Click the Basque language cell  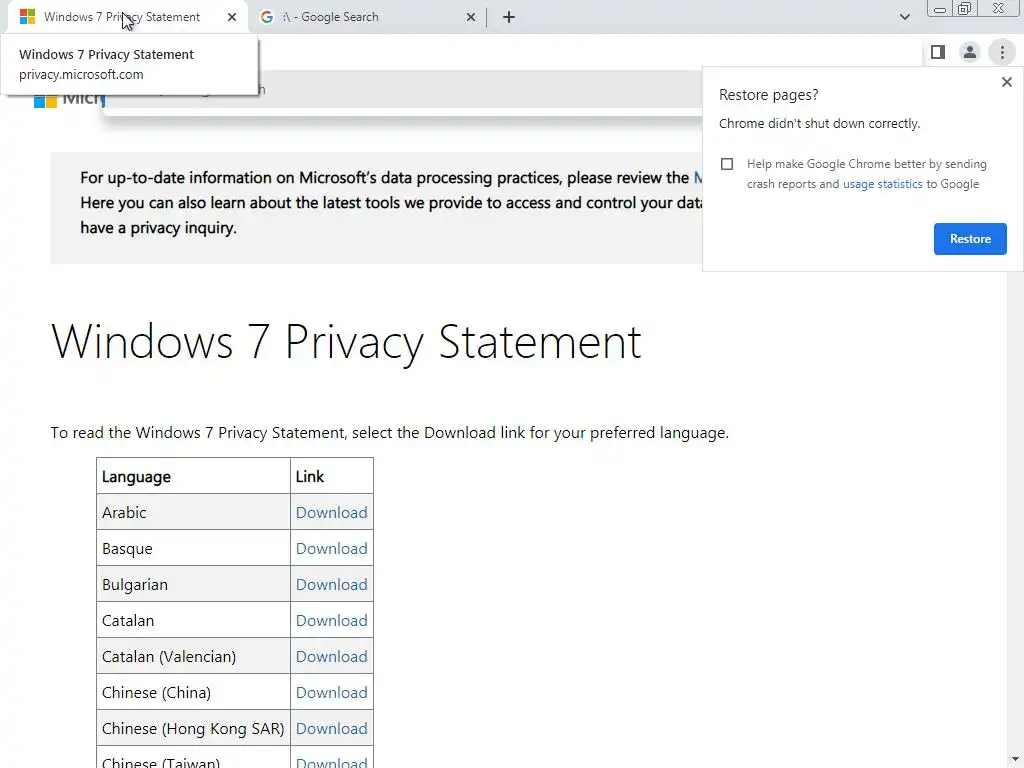click(x=193, y=548)
